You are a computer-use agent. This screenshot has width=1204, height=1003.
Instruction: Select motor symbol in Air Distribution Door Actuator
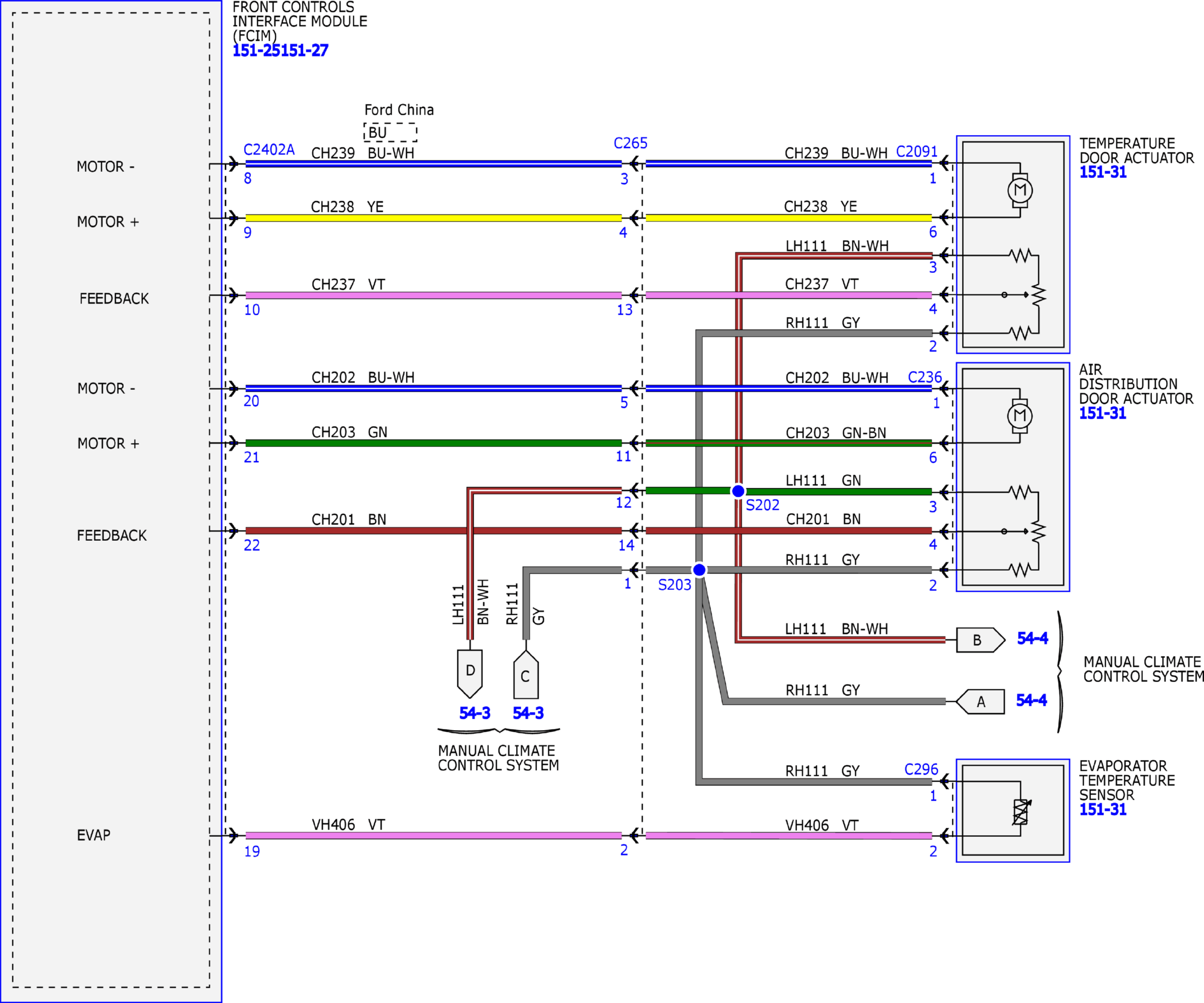tap(1020, 415)
